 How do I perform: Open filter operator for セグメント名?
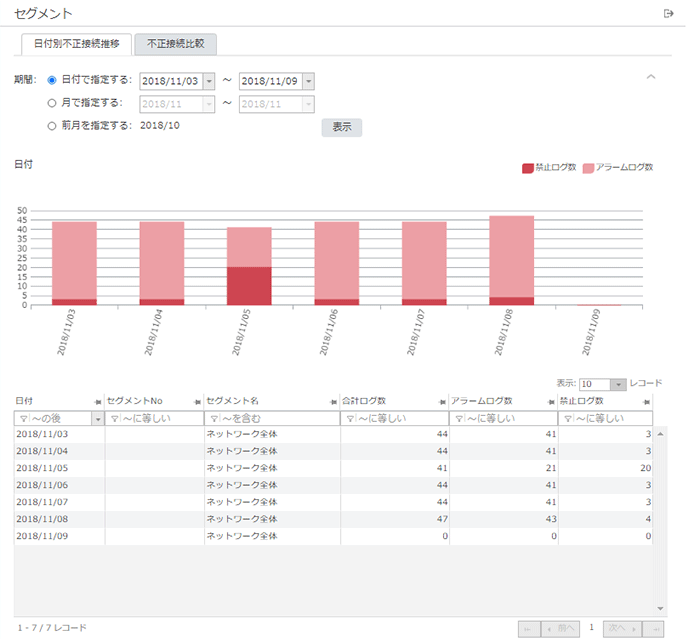coord(213,419)
